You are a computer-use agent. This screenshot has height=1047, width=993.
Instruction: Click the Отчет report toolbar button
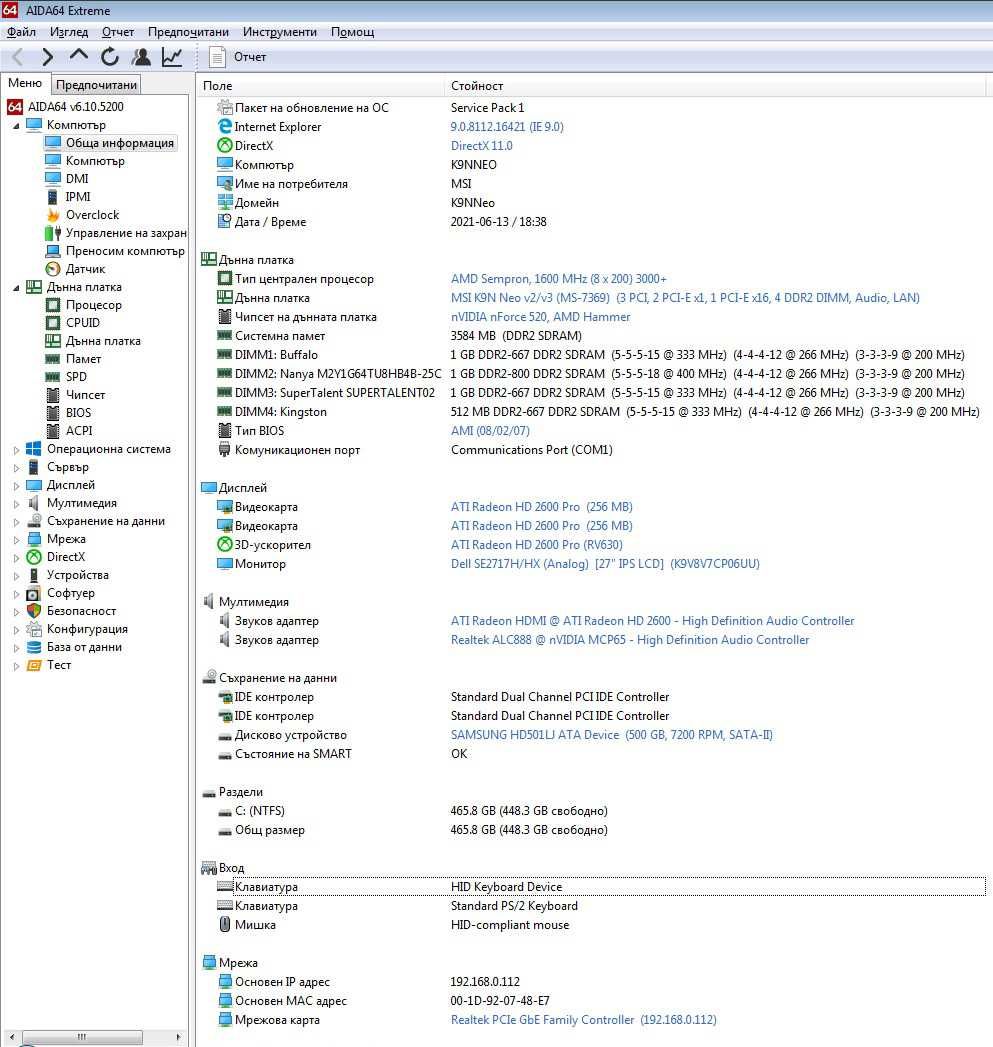pos(238,57)
